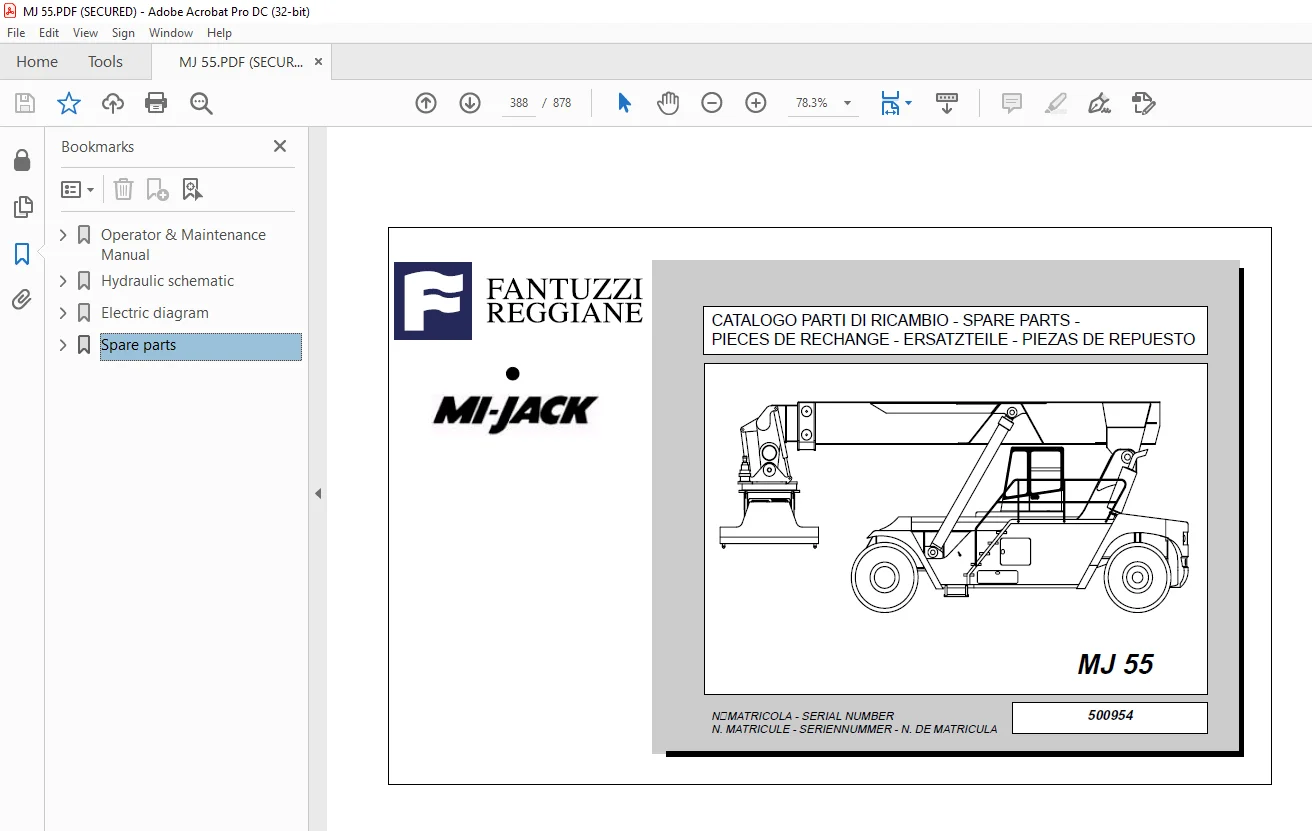Select the Electric diagram bookmark

(155, 313)
